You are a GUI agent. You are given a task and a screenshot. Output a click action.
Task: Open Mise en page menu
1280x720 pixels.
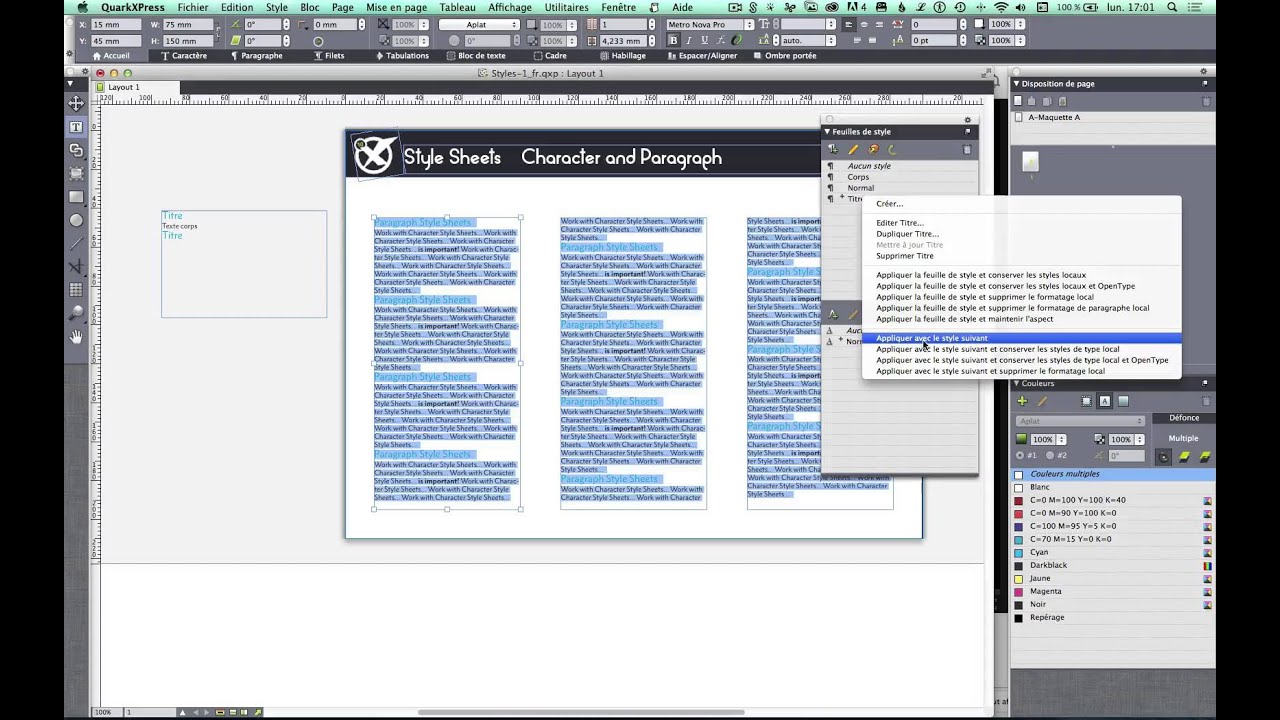point(396,7)
